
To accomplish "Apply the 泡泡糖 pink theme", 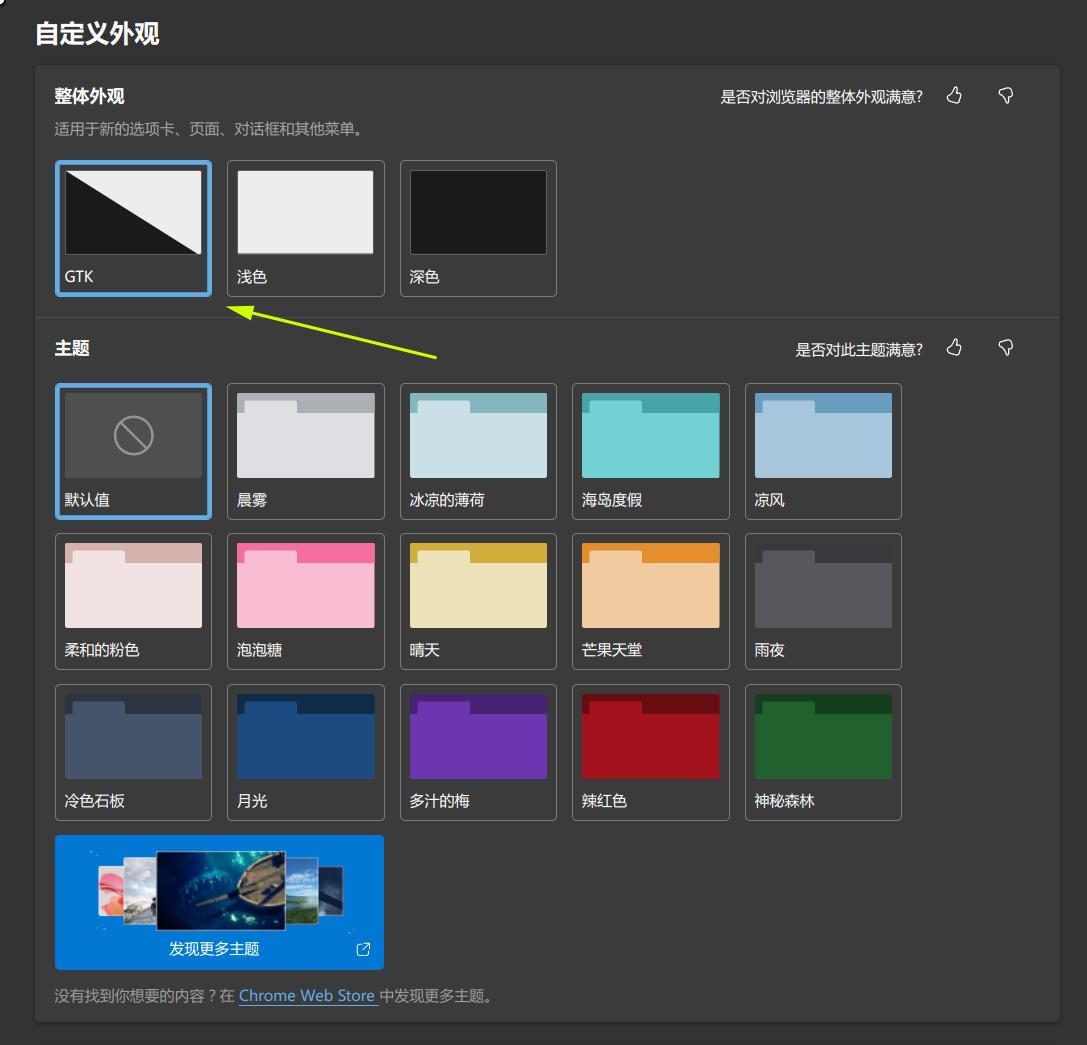I will tap(306, 601).
